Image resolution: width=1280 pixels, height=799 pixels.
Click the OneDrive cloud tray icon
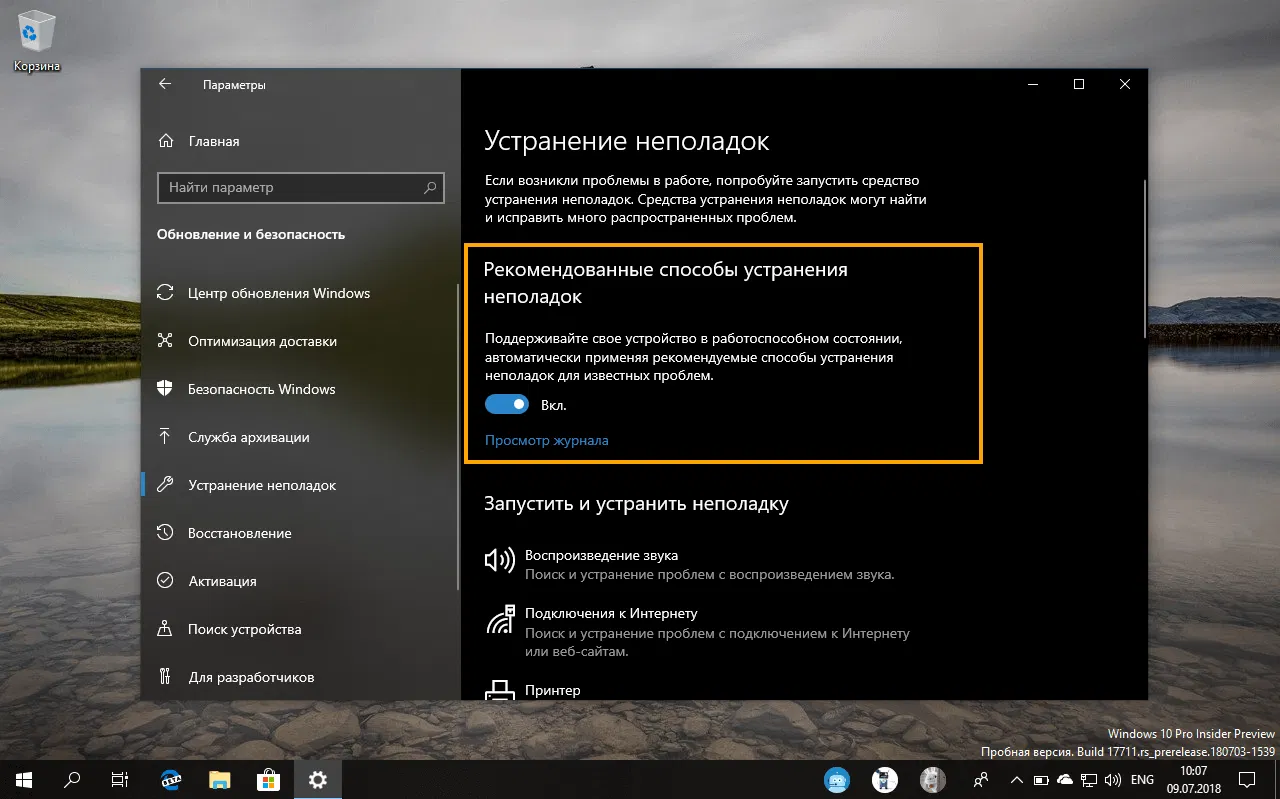[x=1065, y=779]
